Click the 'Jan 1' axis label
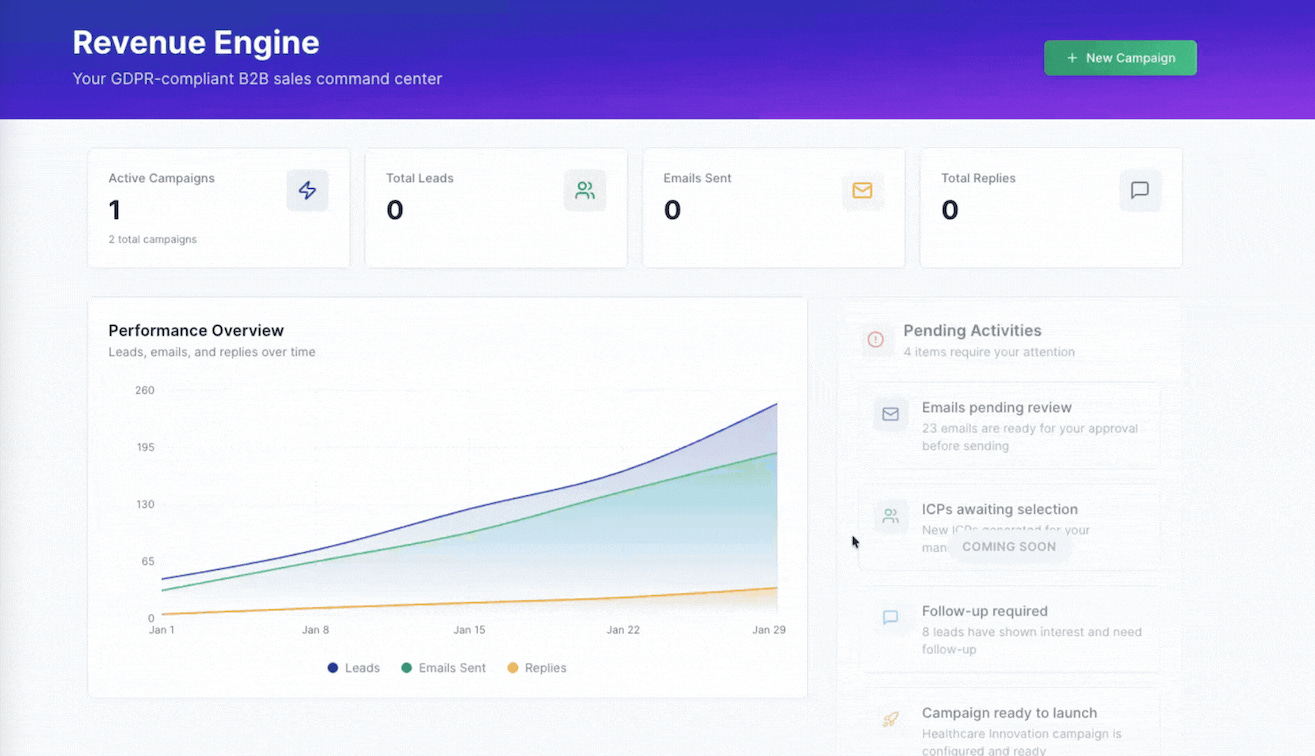The image size is (1315, 756). (161, 630)
